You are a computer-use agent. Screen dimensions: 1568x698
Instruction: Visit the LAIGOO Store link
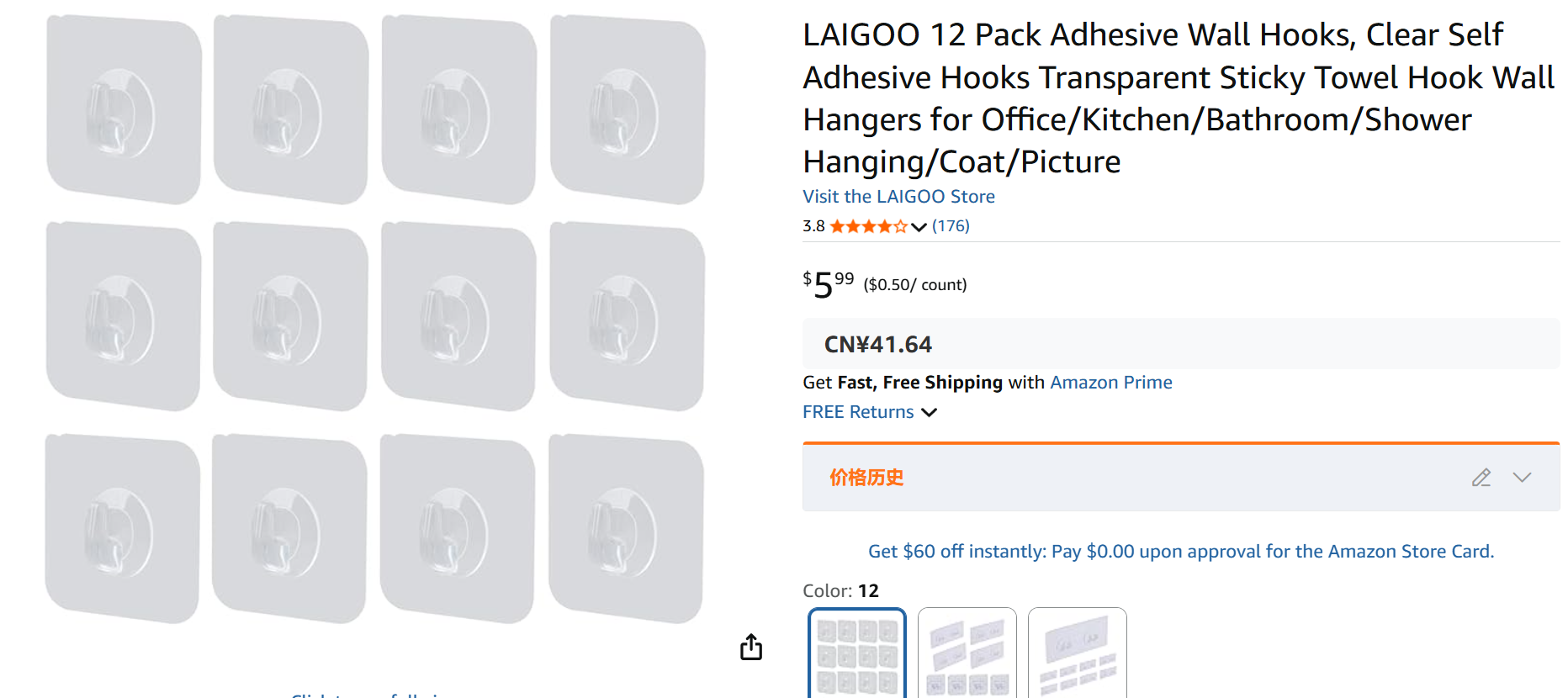898,197
